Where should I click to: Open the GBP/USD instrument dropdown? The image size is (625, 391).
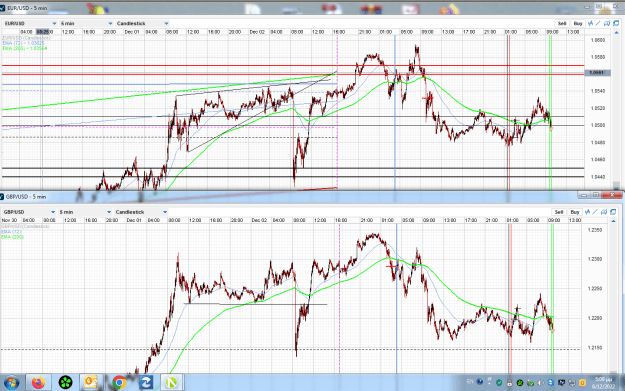[29, 212]
